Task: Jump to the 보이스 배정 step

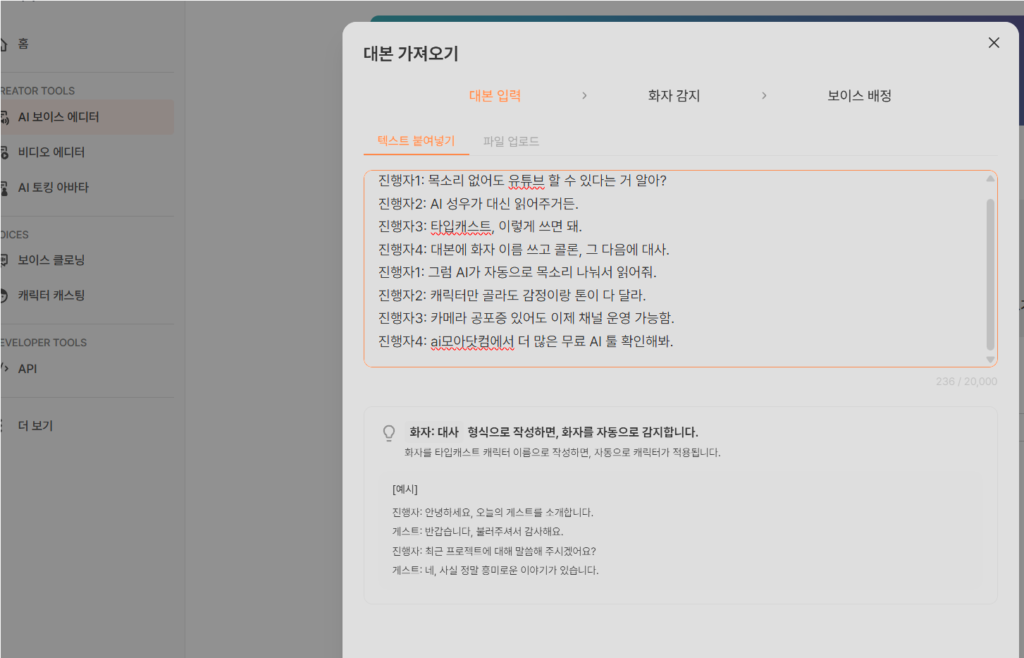Action: [x=859, y=96]
